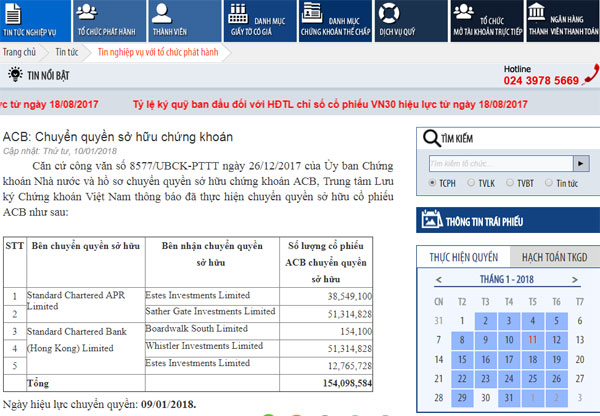Open Danh mục giấy tờ có giá icon

[x=238, y=13]
